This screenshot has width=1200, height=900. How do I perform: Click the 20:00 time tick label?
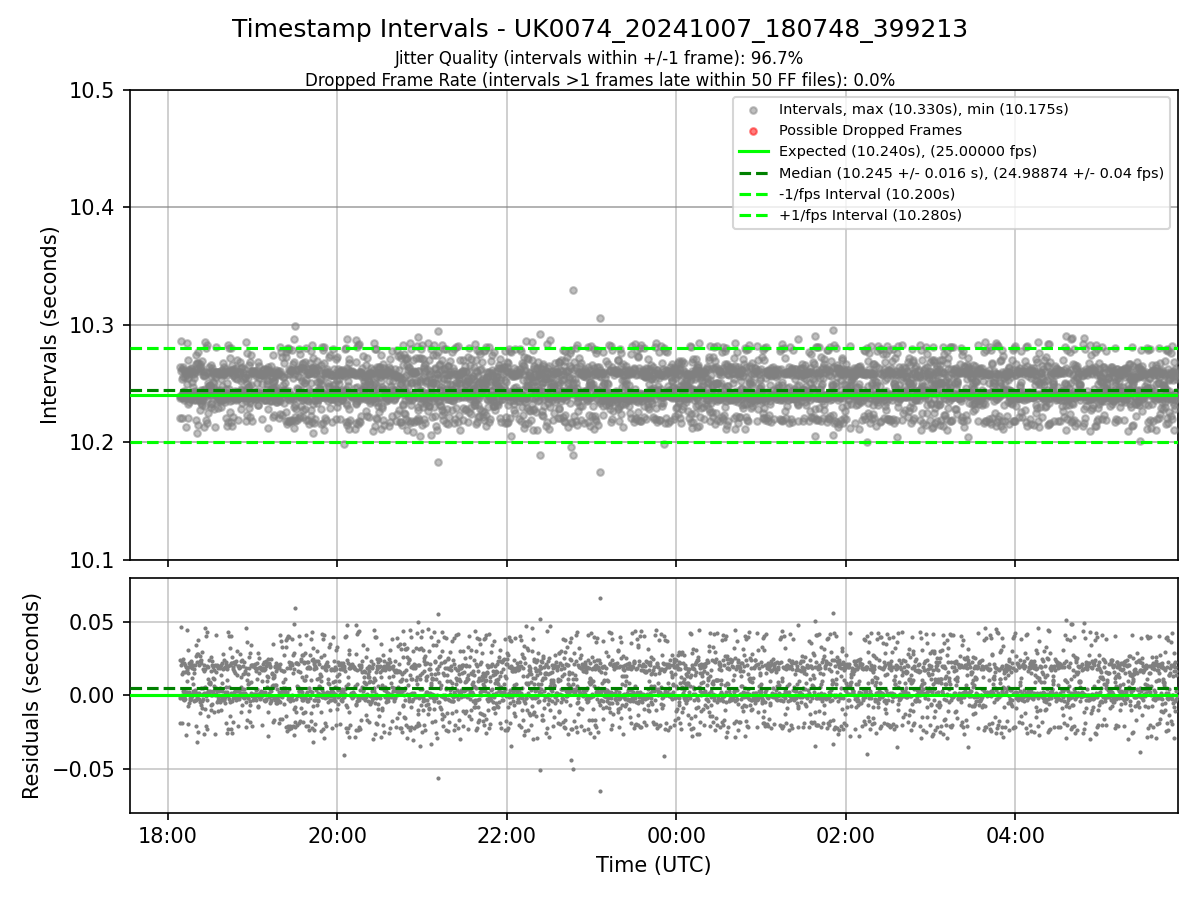tap(337, 834)
